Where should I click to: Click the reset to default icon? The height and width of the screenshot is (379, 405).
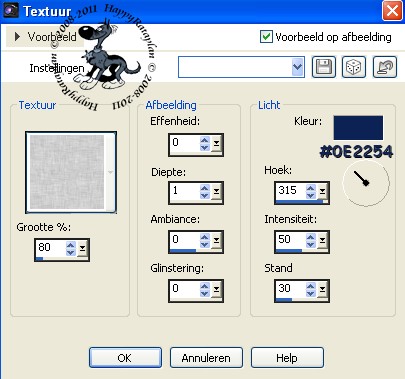pos(385,67)
